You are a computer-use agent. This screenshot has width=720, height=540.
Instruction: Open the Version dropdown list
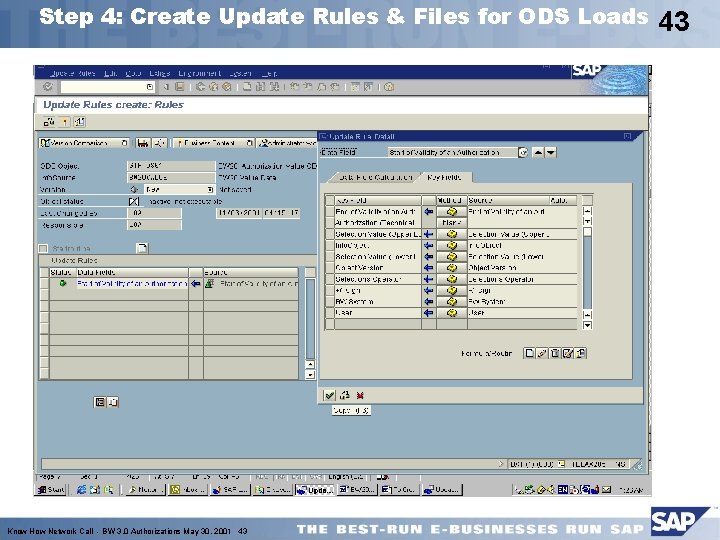209,189
